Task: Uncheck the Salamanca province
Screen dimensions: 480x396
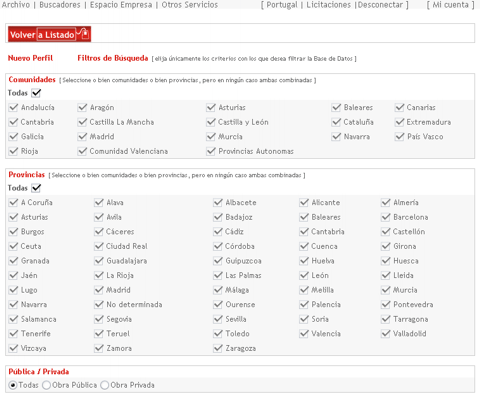Action: tap(13, 319)
